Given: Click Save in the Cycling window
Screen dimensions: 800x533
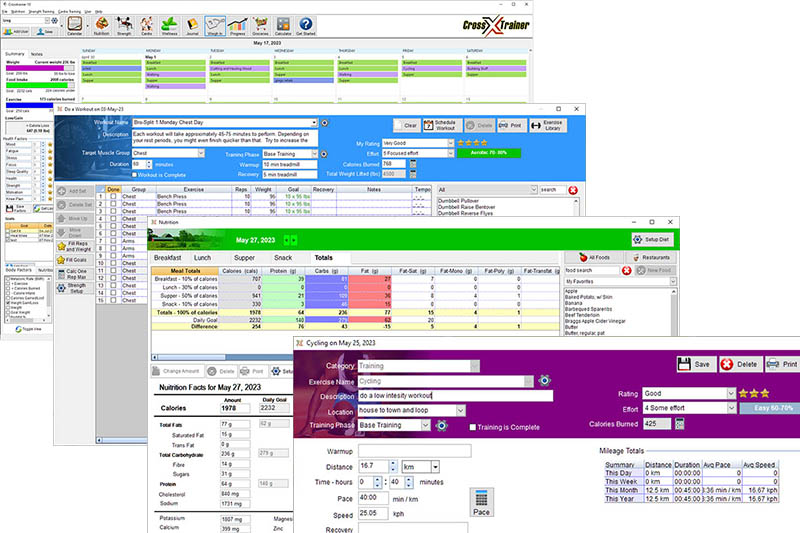Looking at the screenshot, I should click(696, 364).
